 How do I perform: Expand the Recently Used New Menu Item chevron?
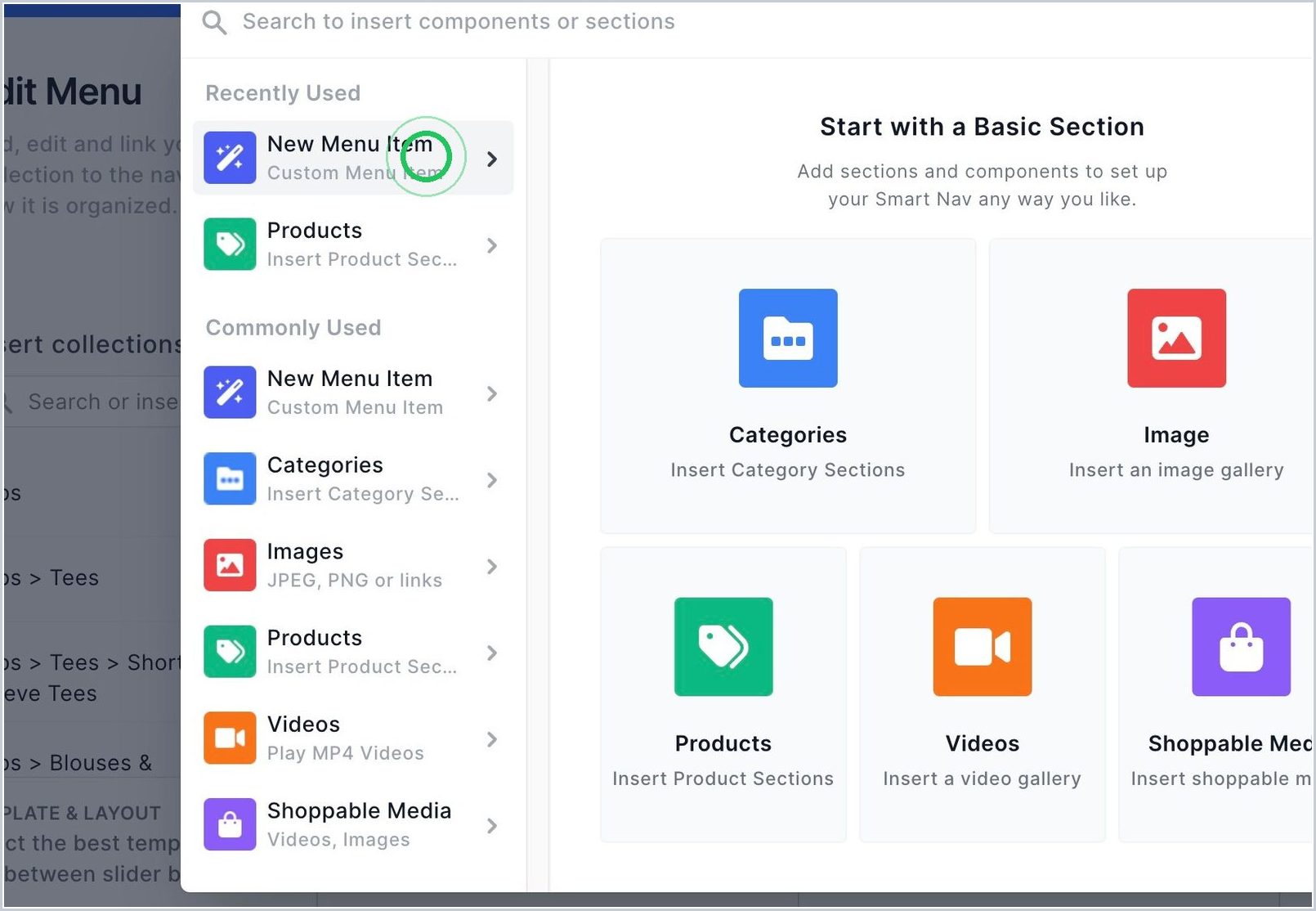pyautogui.click(x=492, y=159)
